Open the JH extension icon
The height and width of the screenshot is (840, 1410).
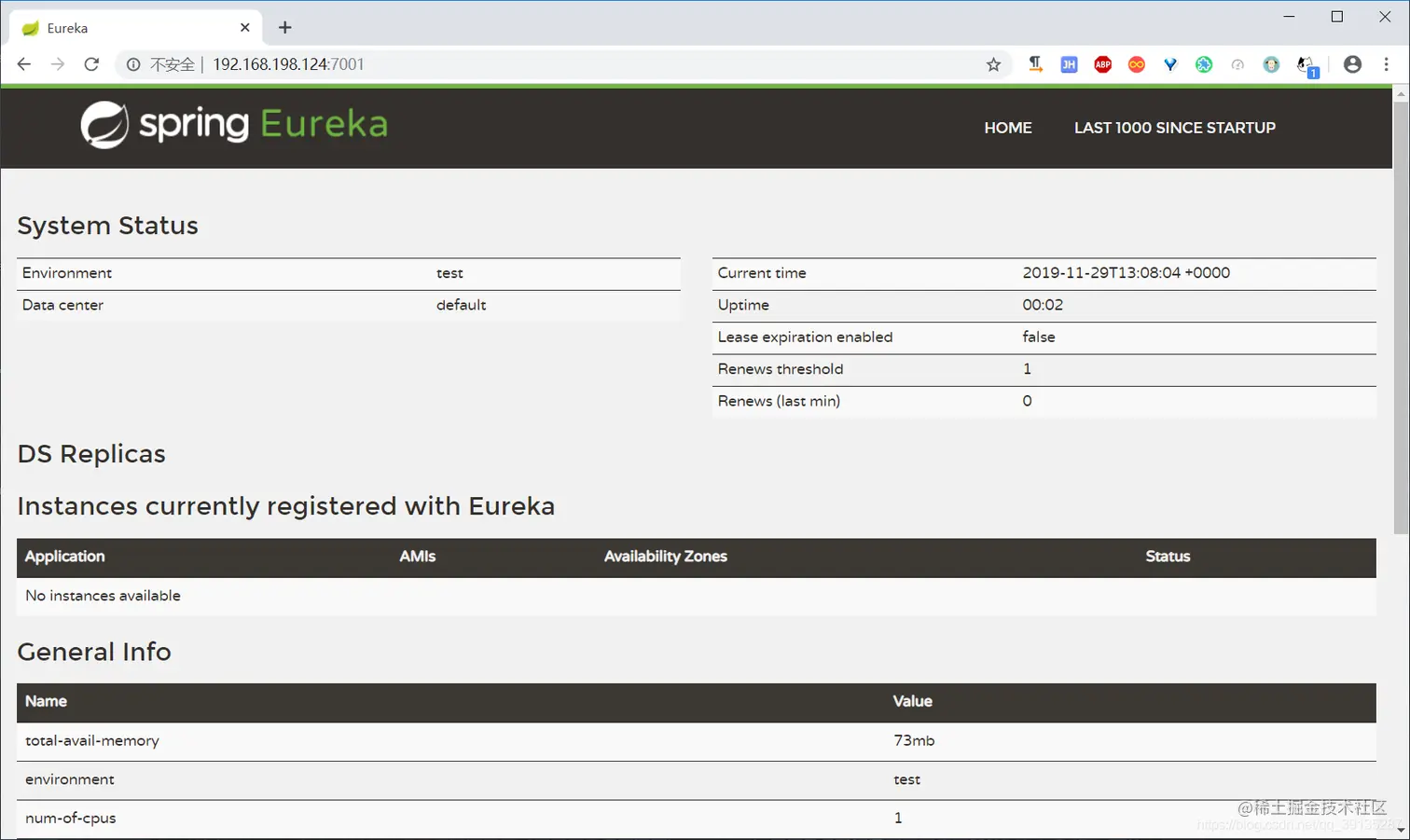[x=1069, y=64]
